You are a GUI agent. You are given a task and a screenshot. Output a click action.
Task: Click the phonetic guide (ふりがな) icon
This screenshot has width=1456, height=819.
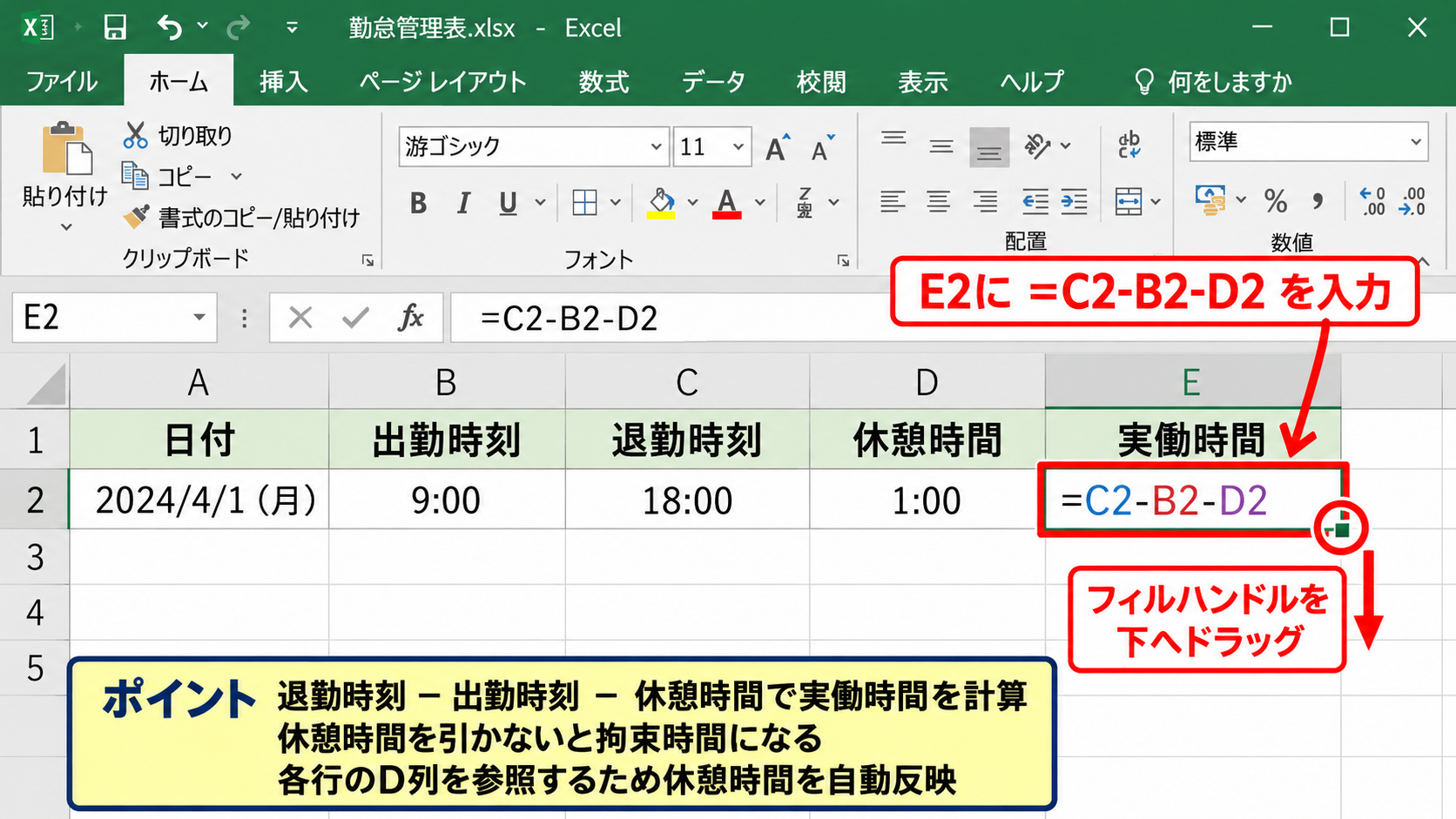click(805, 203)
